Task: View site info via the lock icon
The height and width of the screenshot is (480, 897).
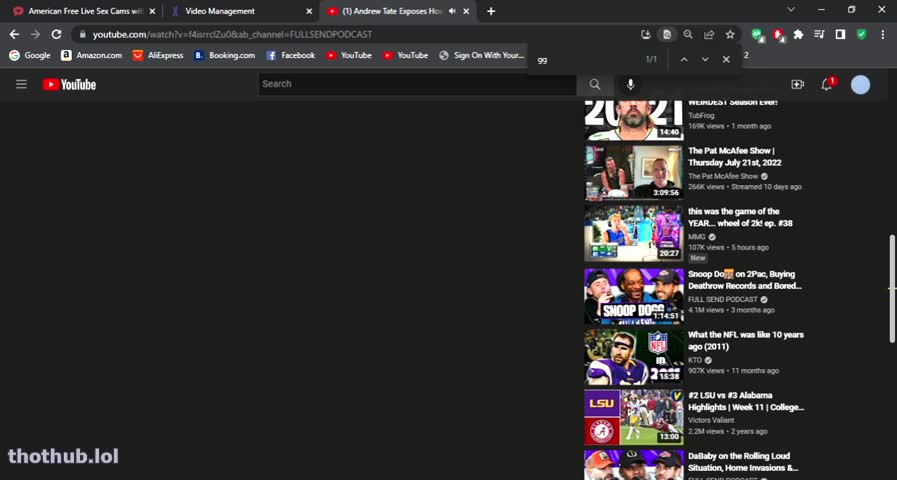Action: [83, 34]
